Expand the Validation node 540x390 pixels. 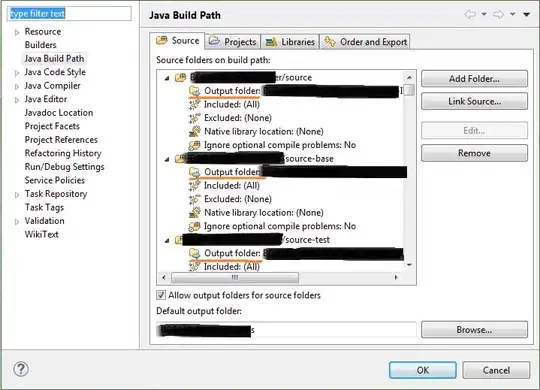[x=17, y=222]
